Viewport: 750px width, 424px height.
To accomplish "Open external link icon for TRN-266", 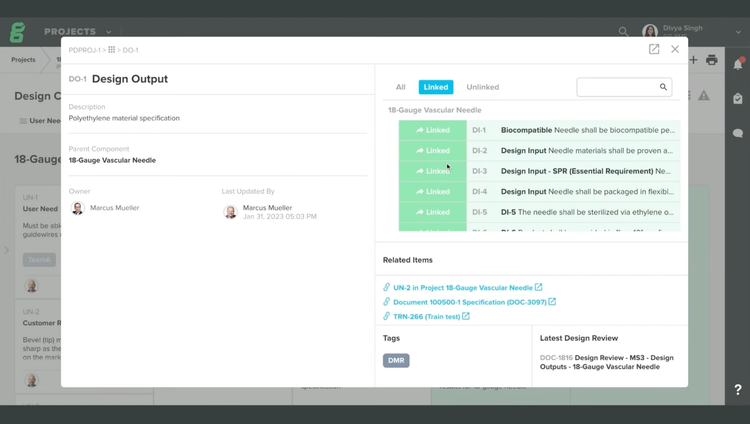I will point(466,316).
